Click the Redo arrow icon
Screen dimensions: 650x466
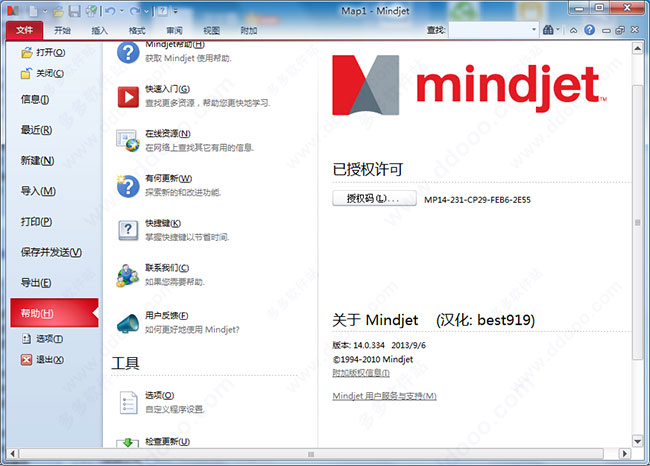(x=135, y=11)
